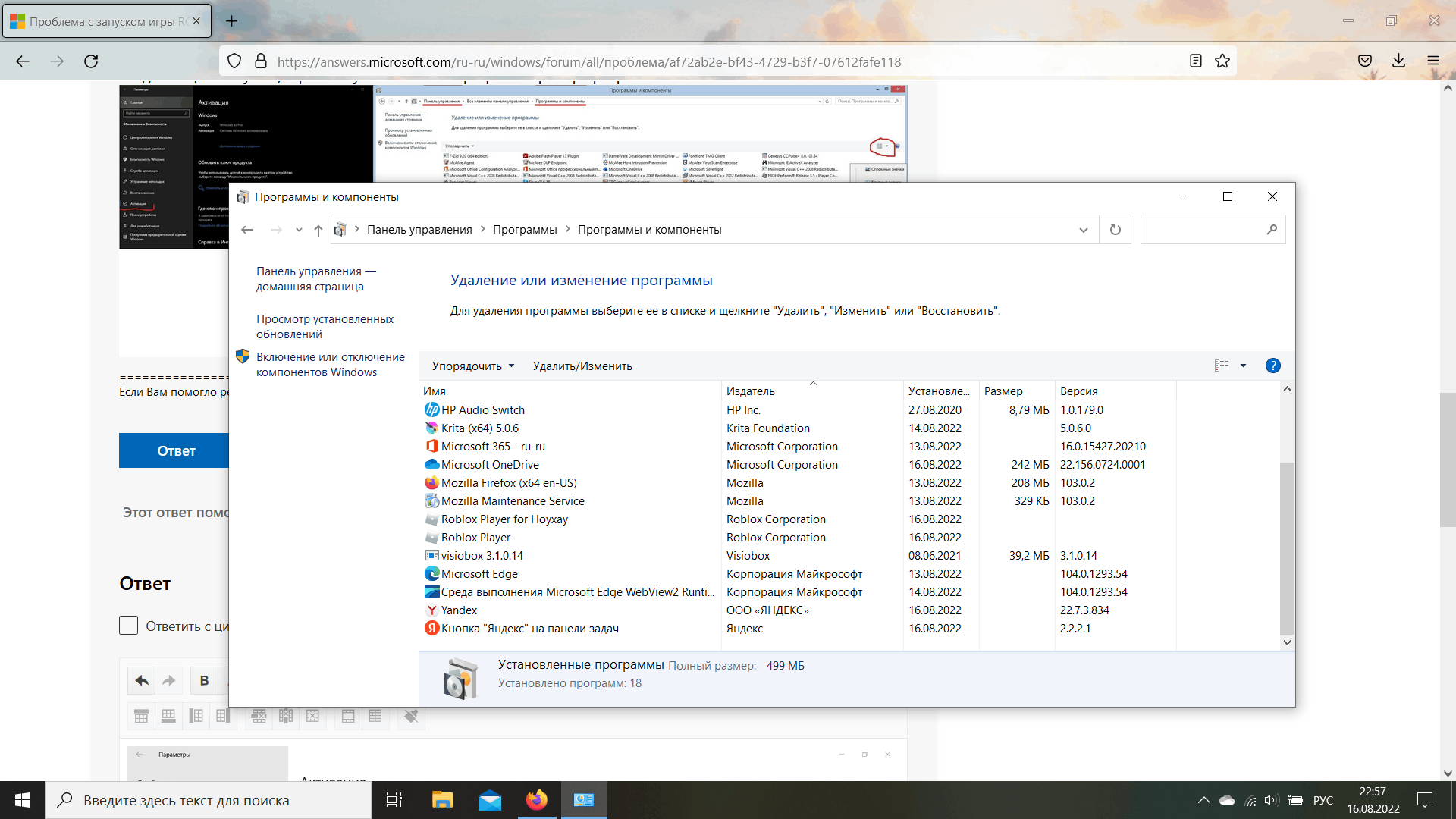Viewport: 1456px width, 819px height.
Task: Open Mail app from taskbar
Action: (490, 800)
